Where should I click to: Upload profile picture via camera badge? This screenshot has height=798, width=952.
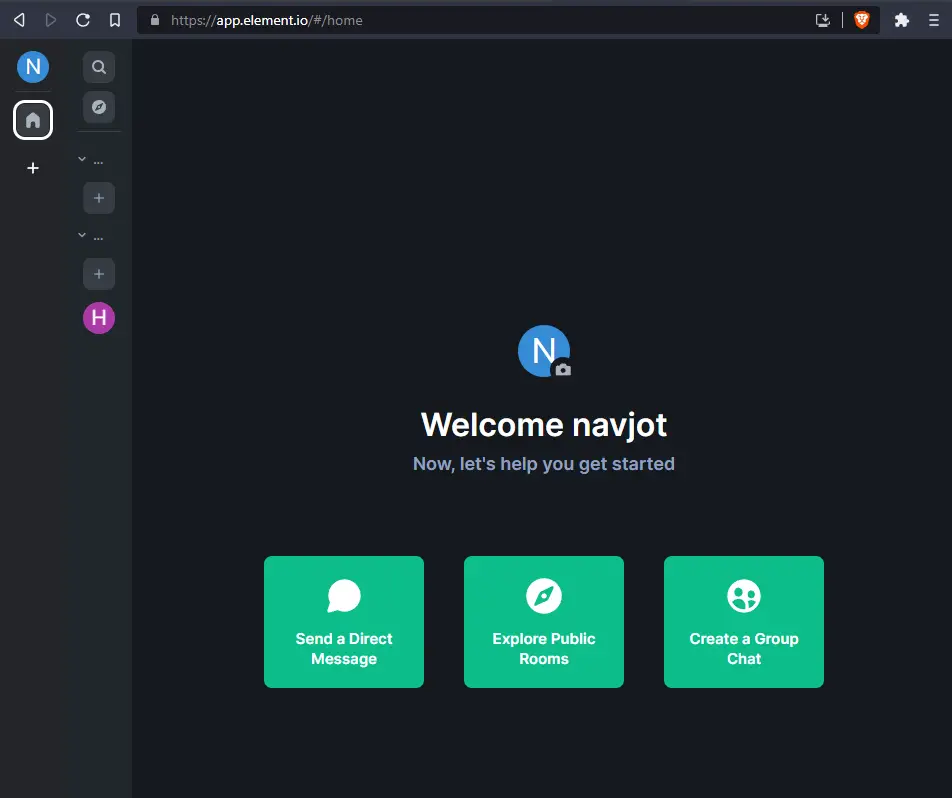(x=563, y=369)
